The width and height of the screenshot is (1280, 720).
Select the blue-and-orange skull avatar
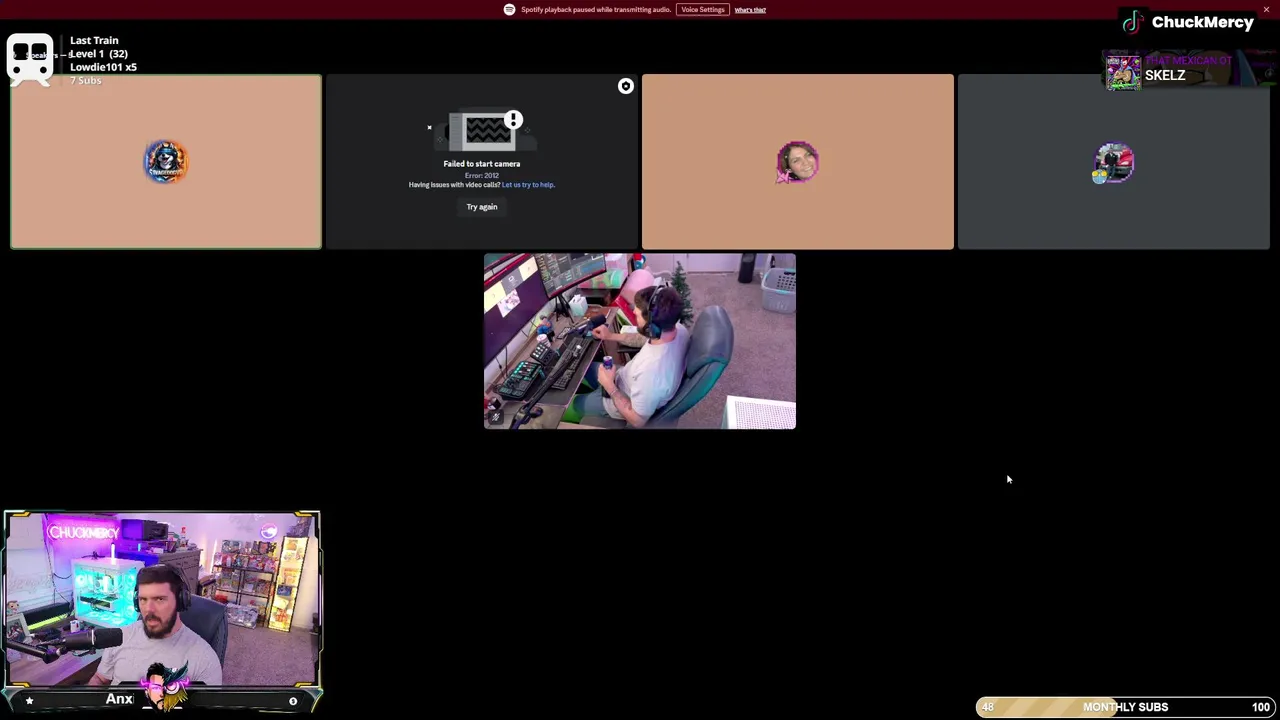166,161
